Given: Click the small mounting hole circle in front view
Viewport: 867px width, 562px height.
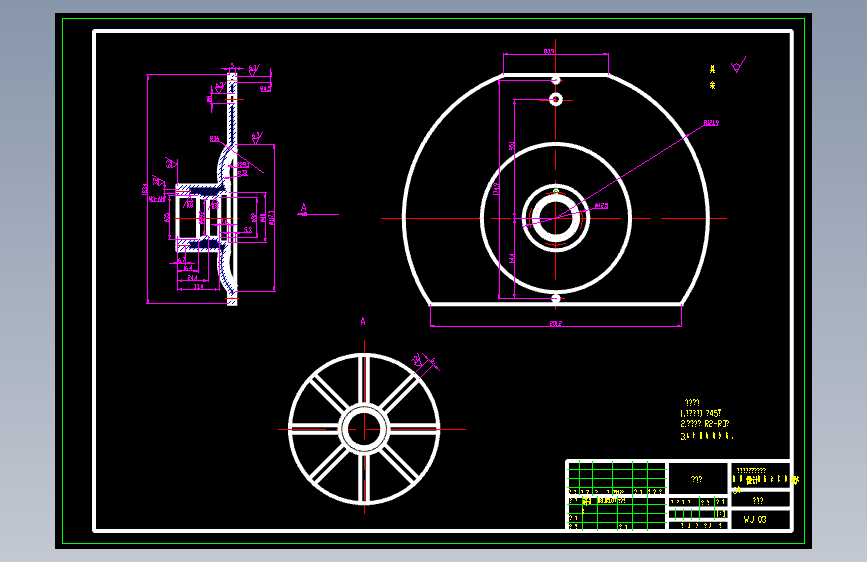Looking at the screenshot, I should (556, 100).
